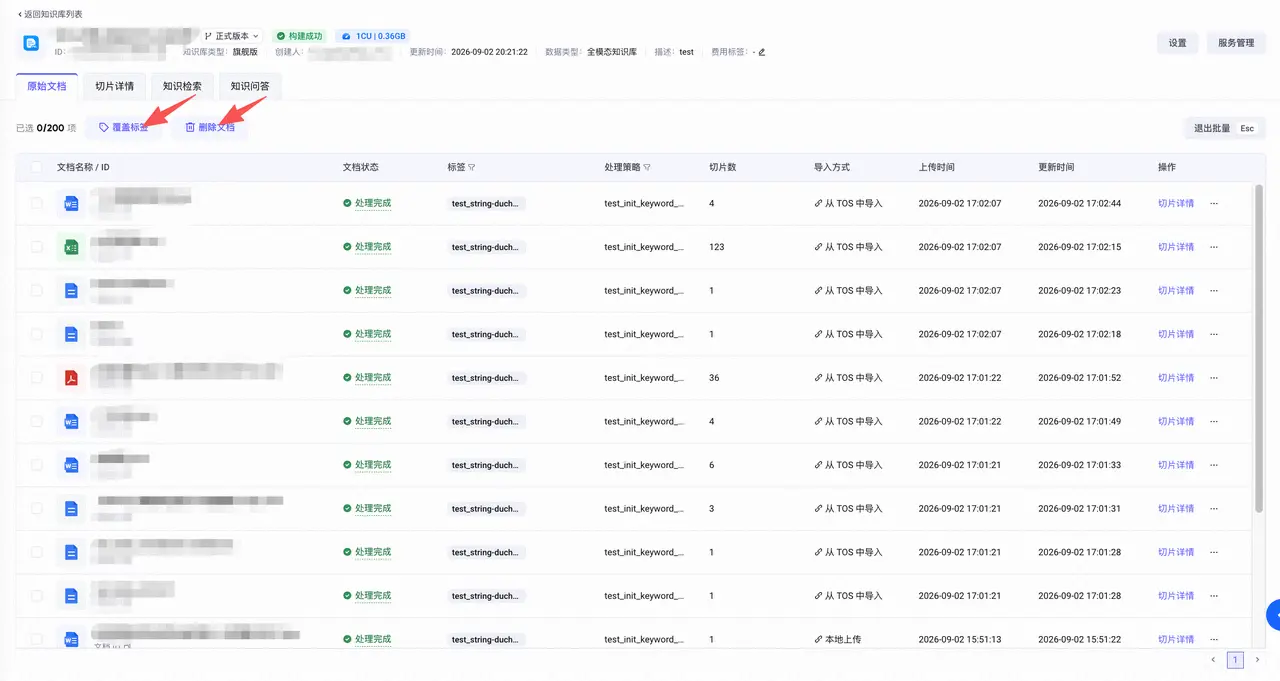The image size is (1280, 681).
Task: Click the 覆盖标签 button
Action: 124,128
